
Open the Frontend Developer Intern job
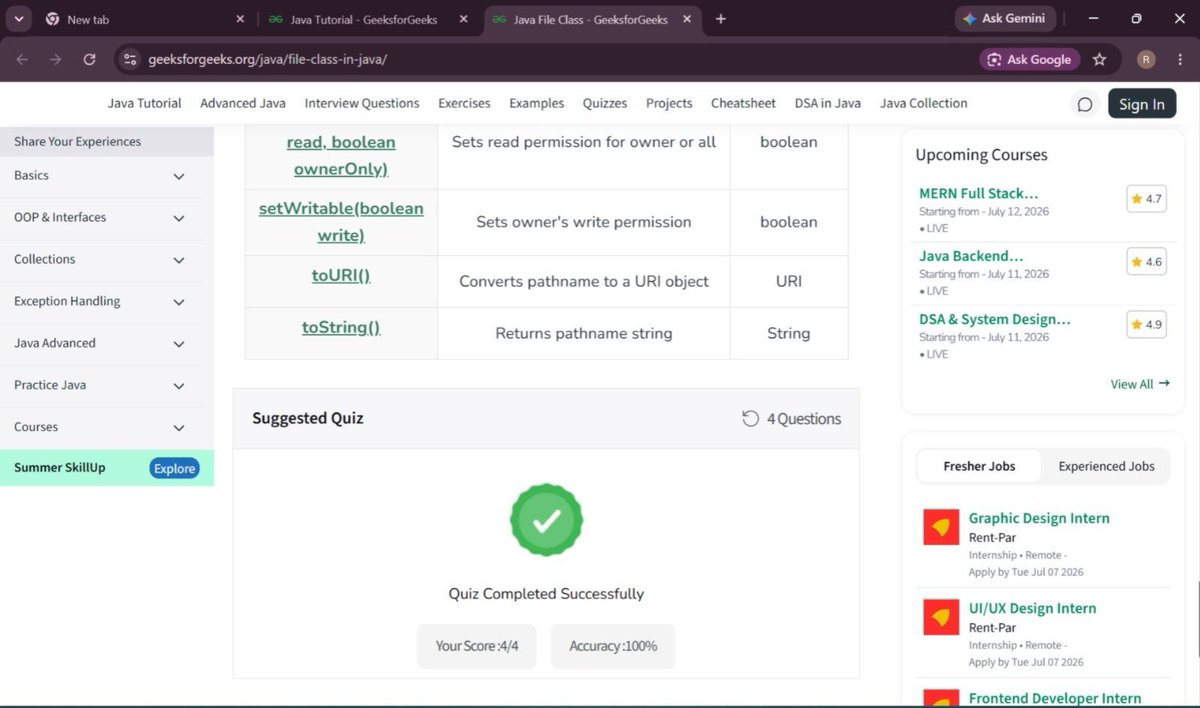1055,698
